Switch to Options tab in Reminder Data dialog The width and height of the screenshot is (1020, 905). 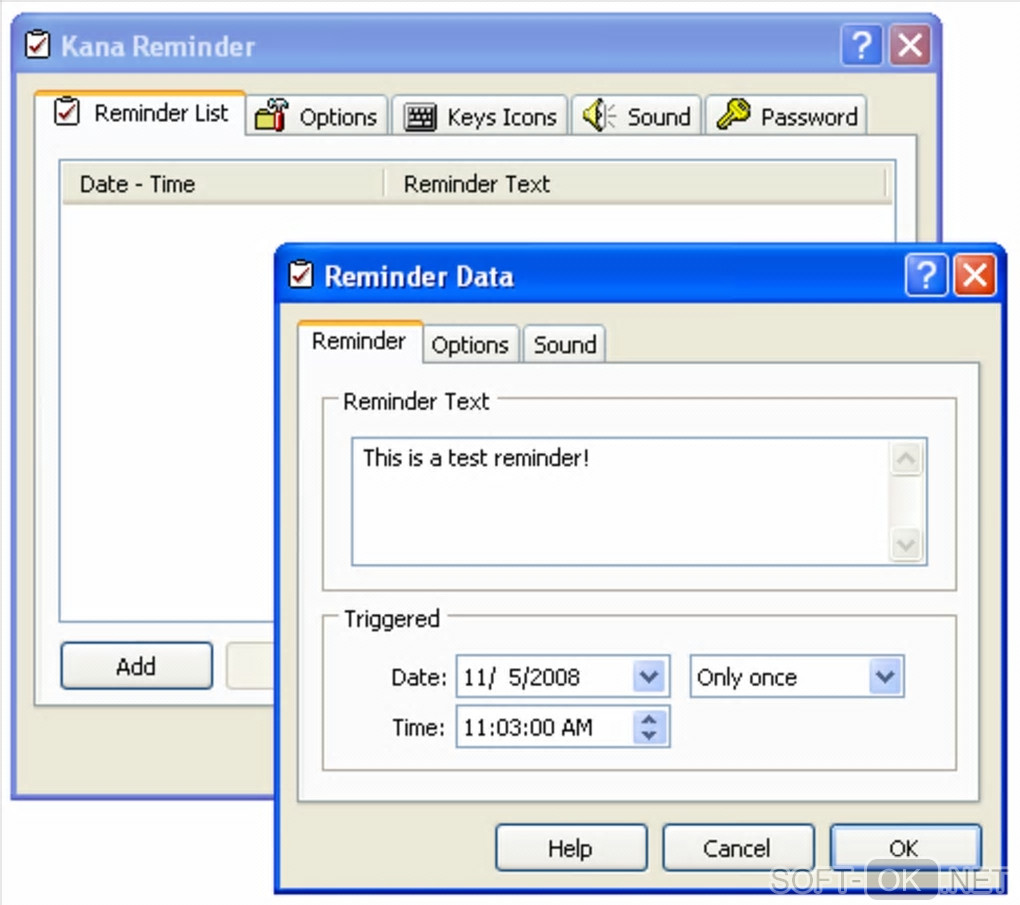coord(470,344)
